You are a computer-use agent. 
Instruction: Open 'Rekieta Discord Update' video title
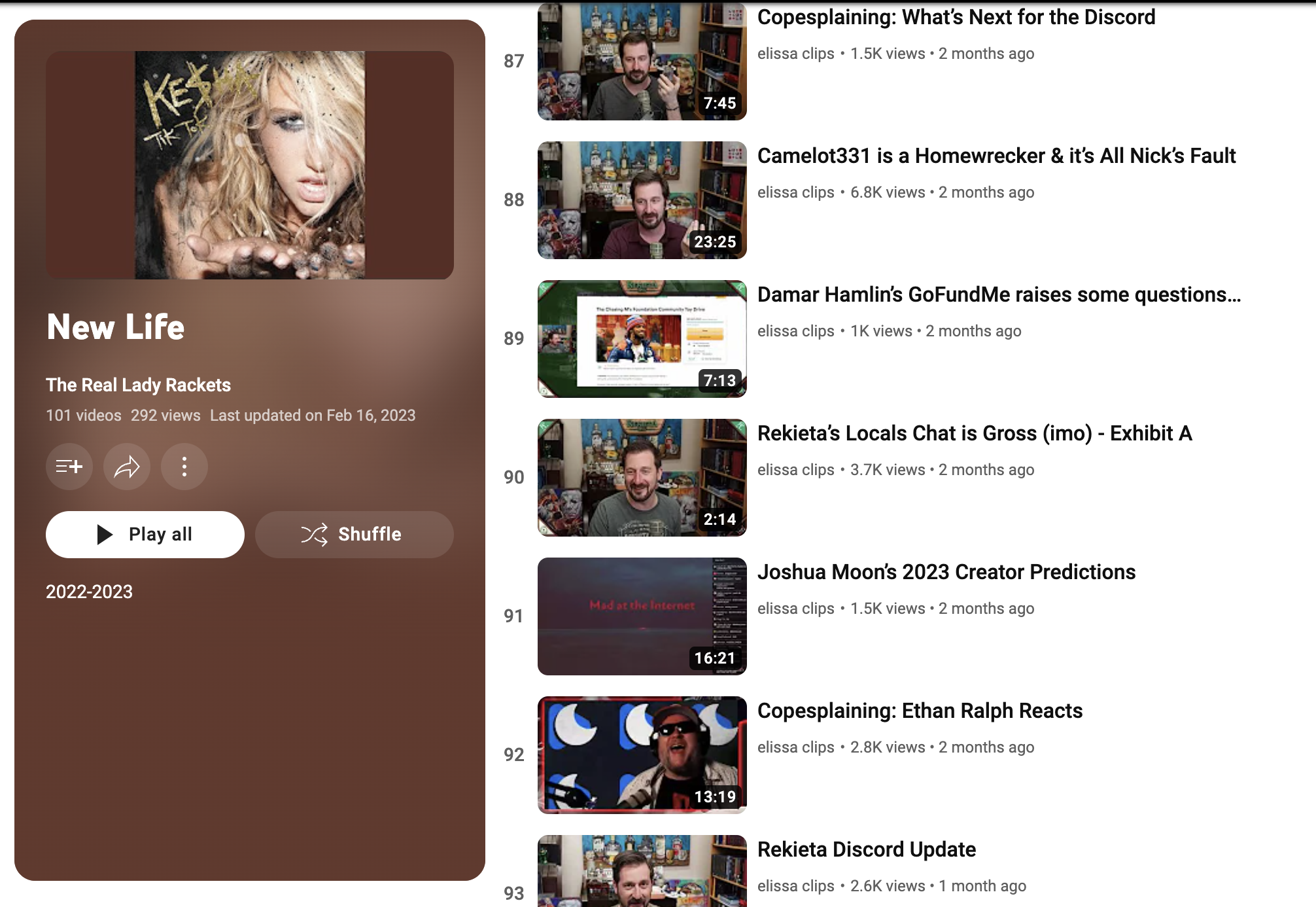pyautogui.click(x=867, y=849)
